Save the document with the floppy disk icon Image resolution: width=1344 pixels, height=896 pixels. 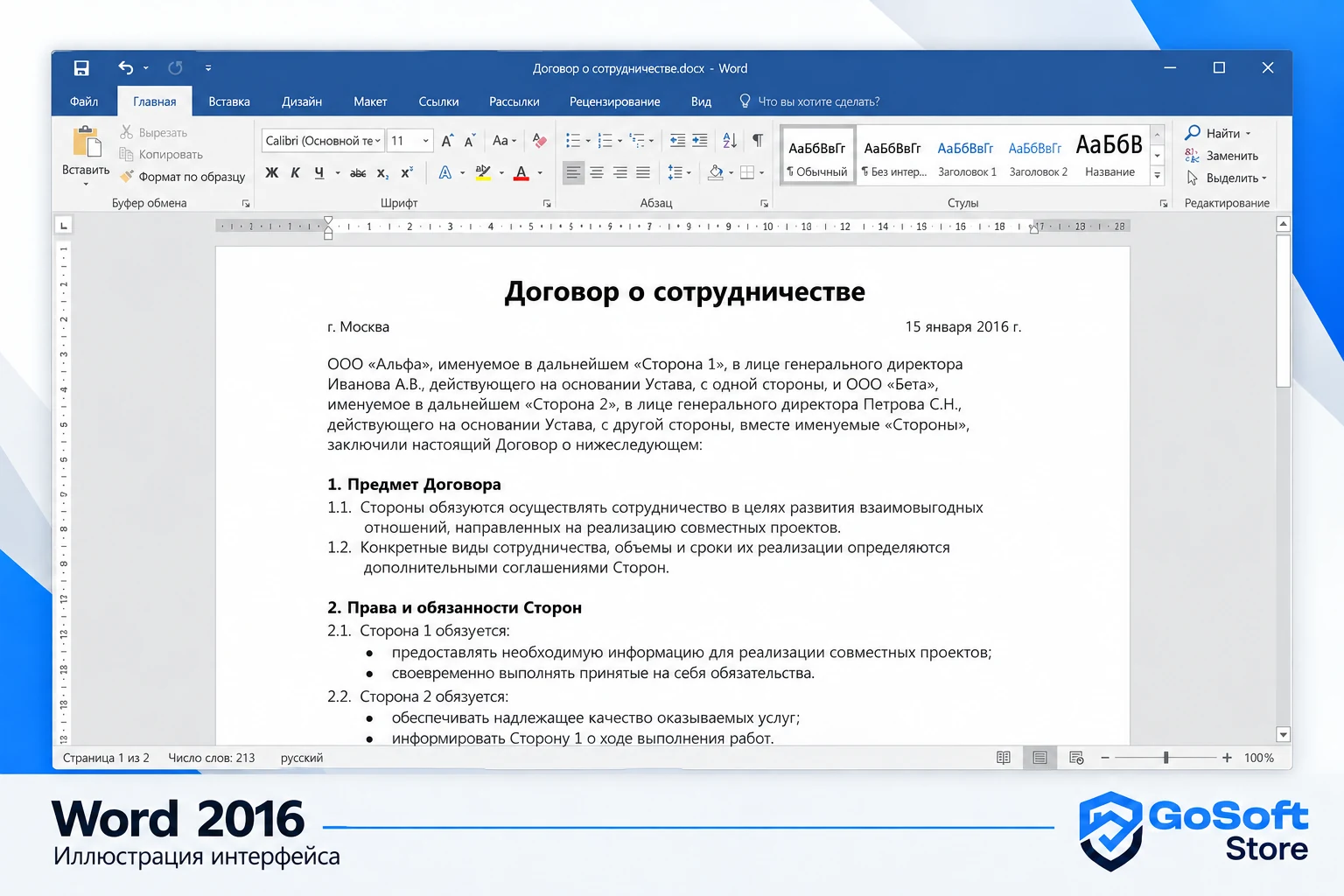click(x=81, y=68)
